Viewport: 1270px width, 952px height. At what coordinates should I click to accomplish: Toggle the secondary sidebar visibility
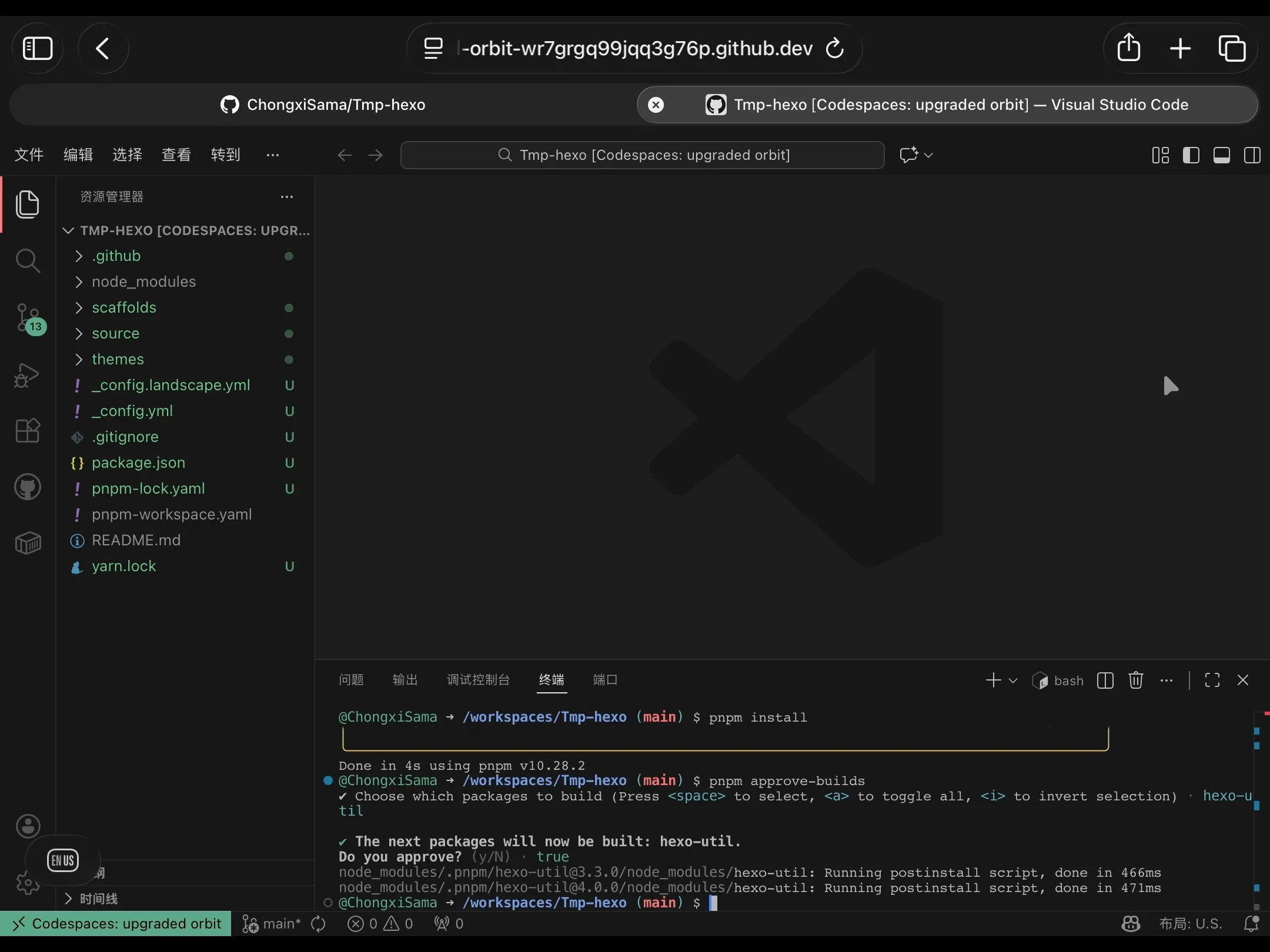[x=1252, y=155]
